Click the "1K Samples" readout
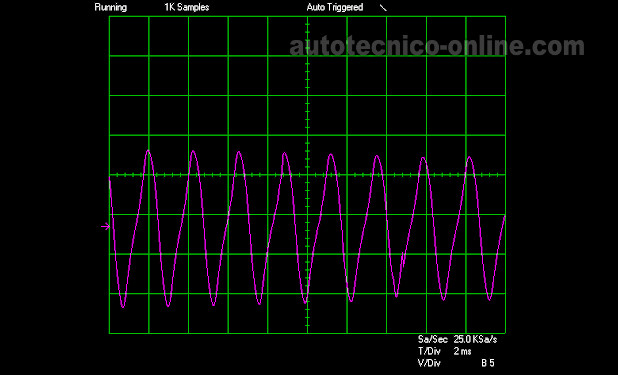Image resolution: width=618 pixels, height=375 pixels. coord(186,7)
